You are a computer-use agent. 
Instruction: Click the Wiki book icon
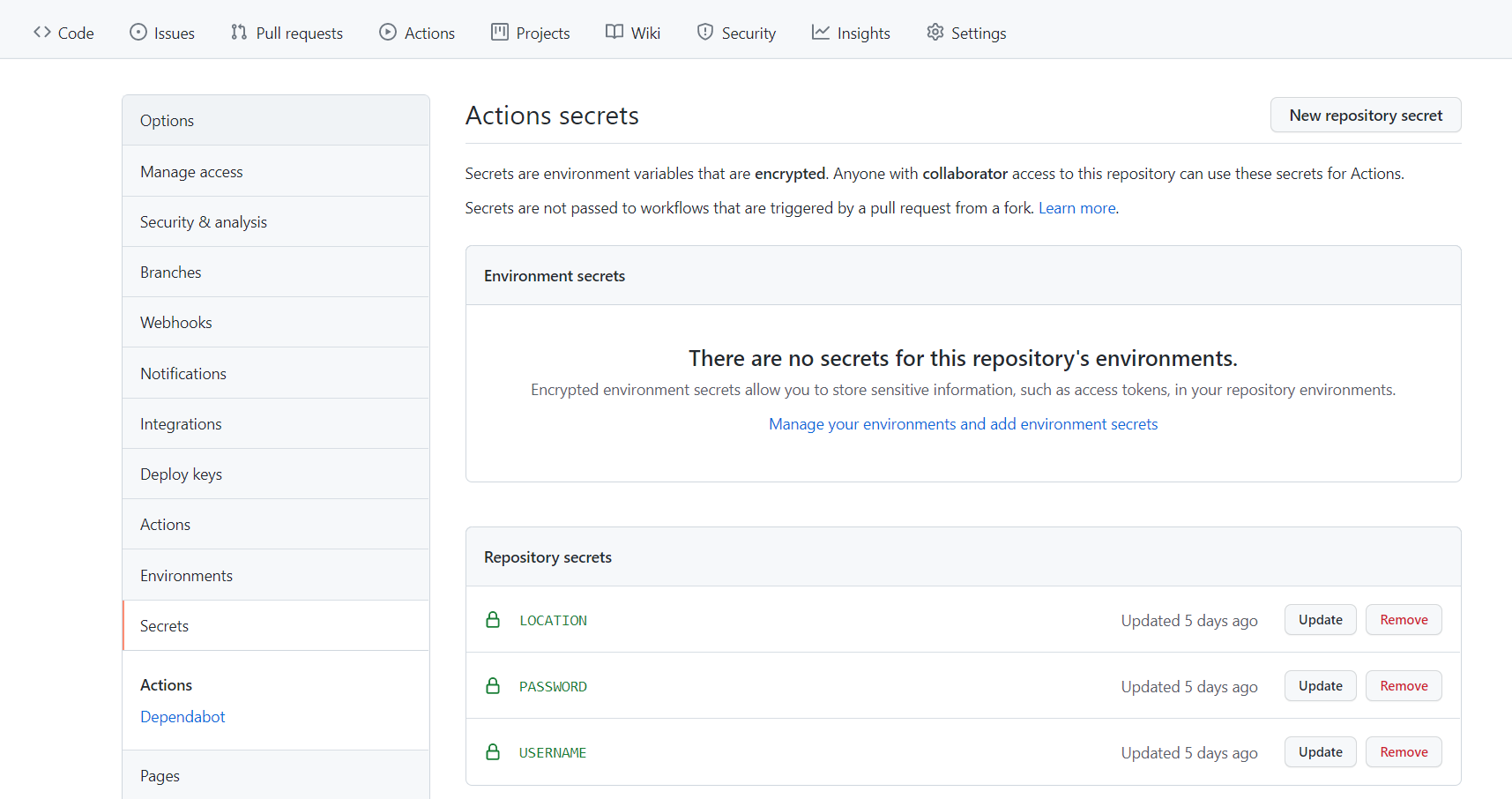[614, 33]
